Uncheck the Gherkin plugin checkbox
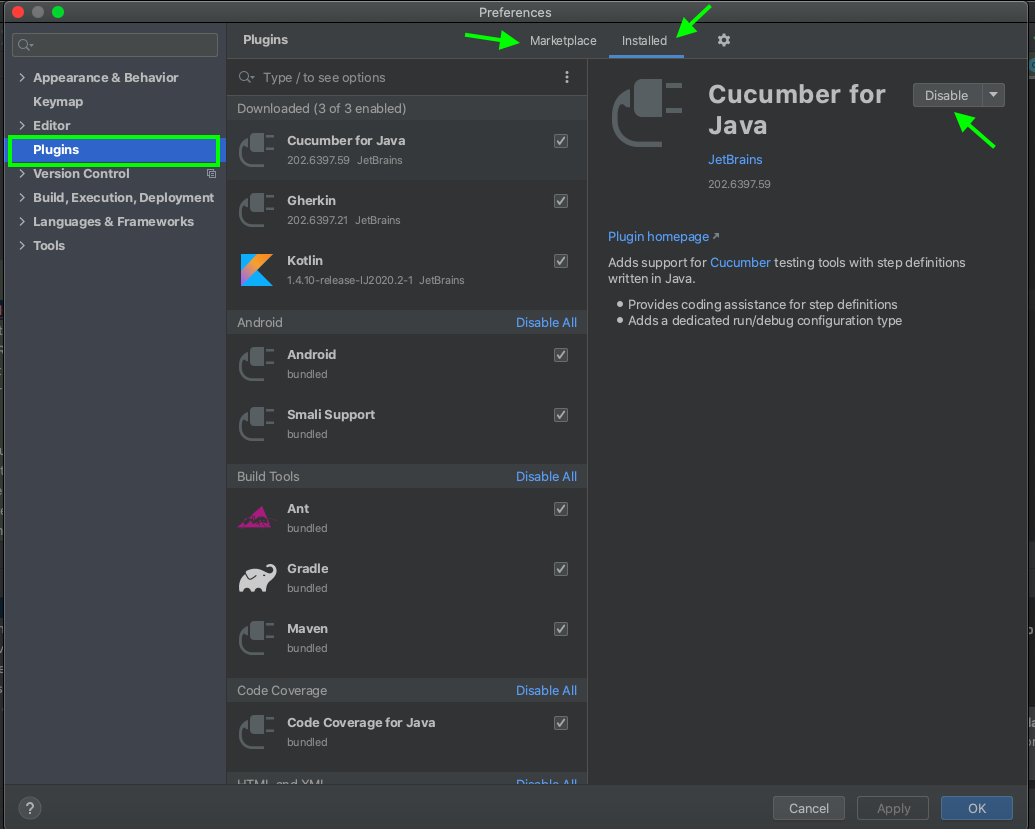Screen dimensions: 1035x829 pos(561,201)
